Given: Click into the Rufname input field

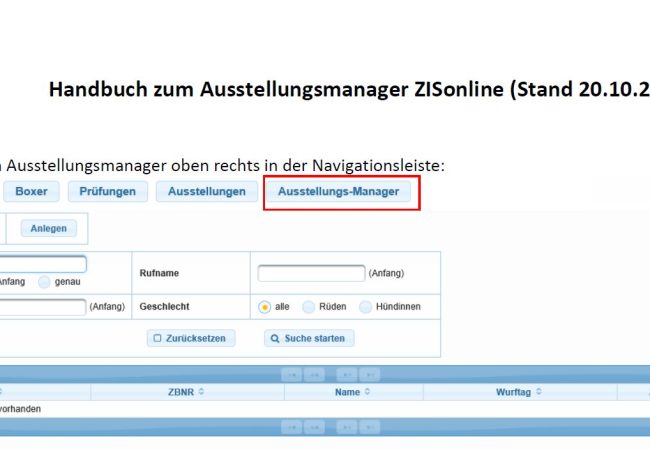Looking at the screenshot, I should coord(311,273).
